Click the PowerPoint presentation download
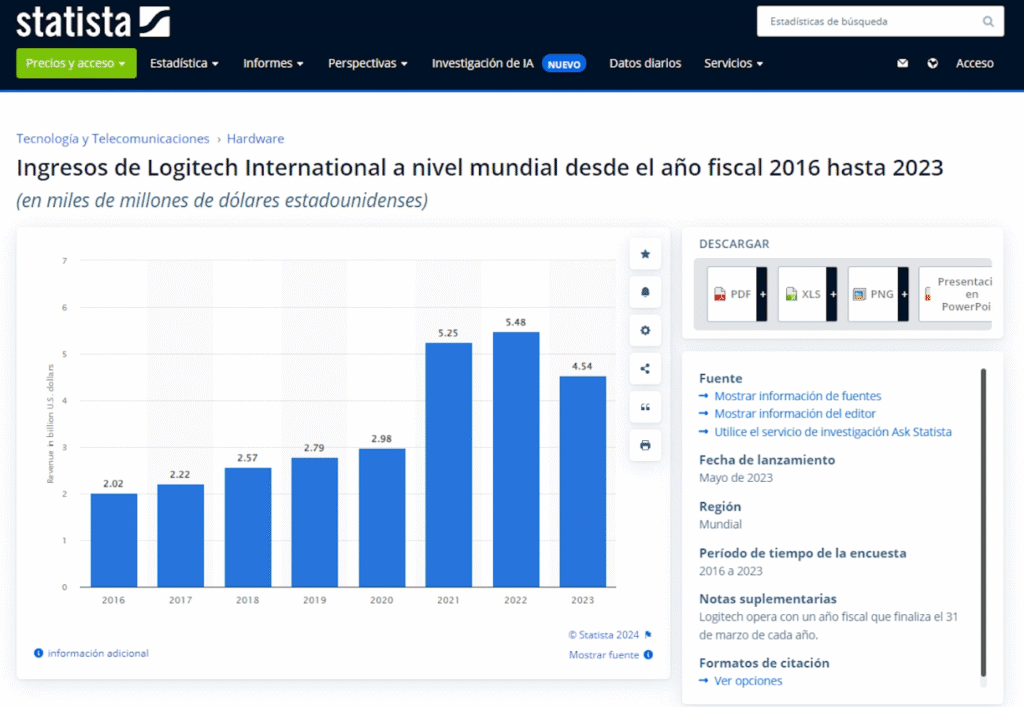1024x707 pixels. (956, 294)
